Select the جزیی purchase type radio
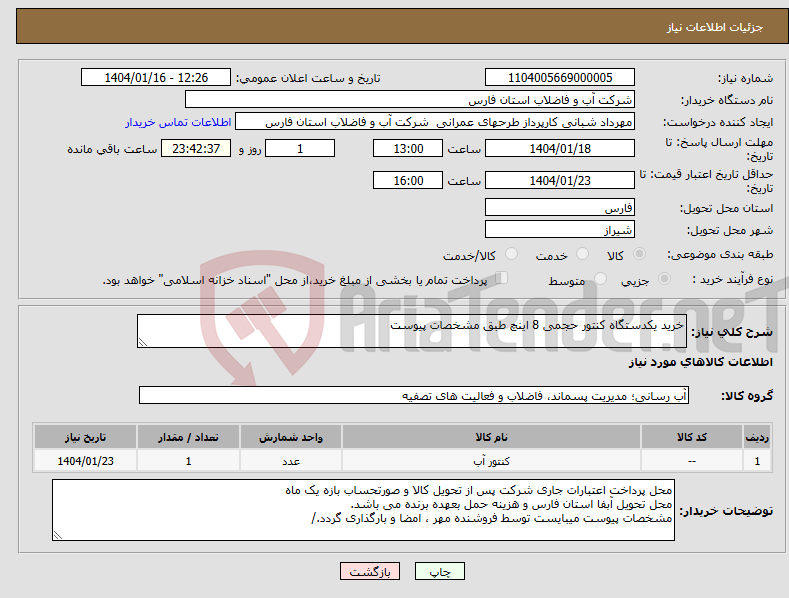The image size is (789, 598). (664, 278)
